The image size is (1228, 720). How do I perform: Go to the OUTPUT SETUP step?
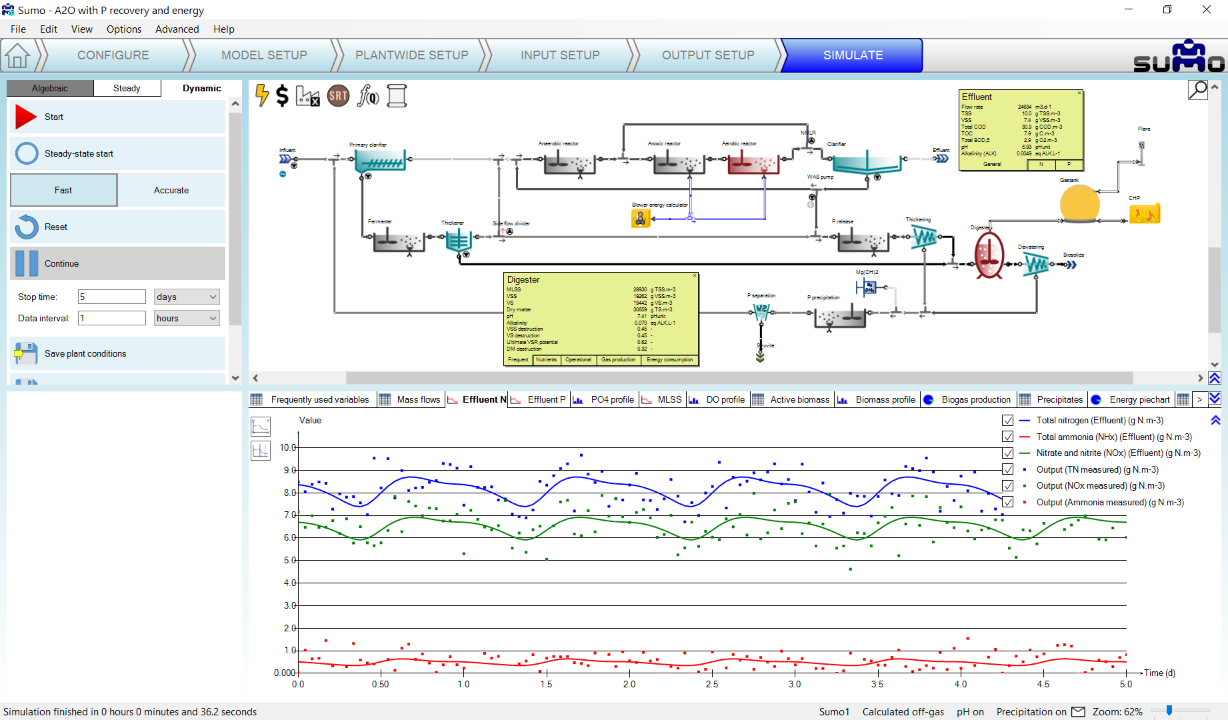[x=708, y=55]
